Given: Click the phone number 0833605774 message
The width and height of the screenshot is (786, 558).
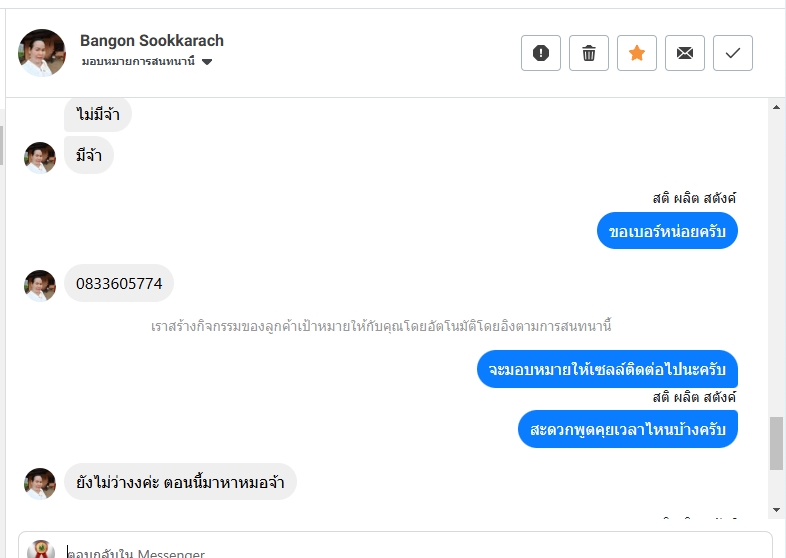Looking at the screenshot, I should point(119,283).
